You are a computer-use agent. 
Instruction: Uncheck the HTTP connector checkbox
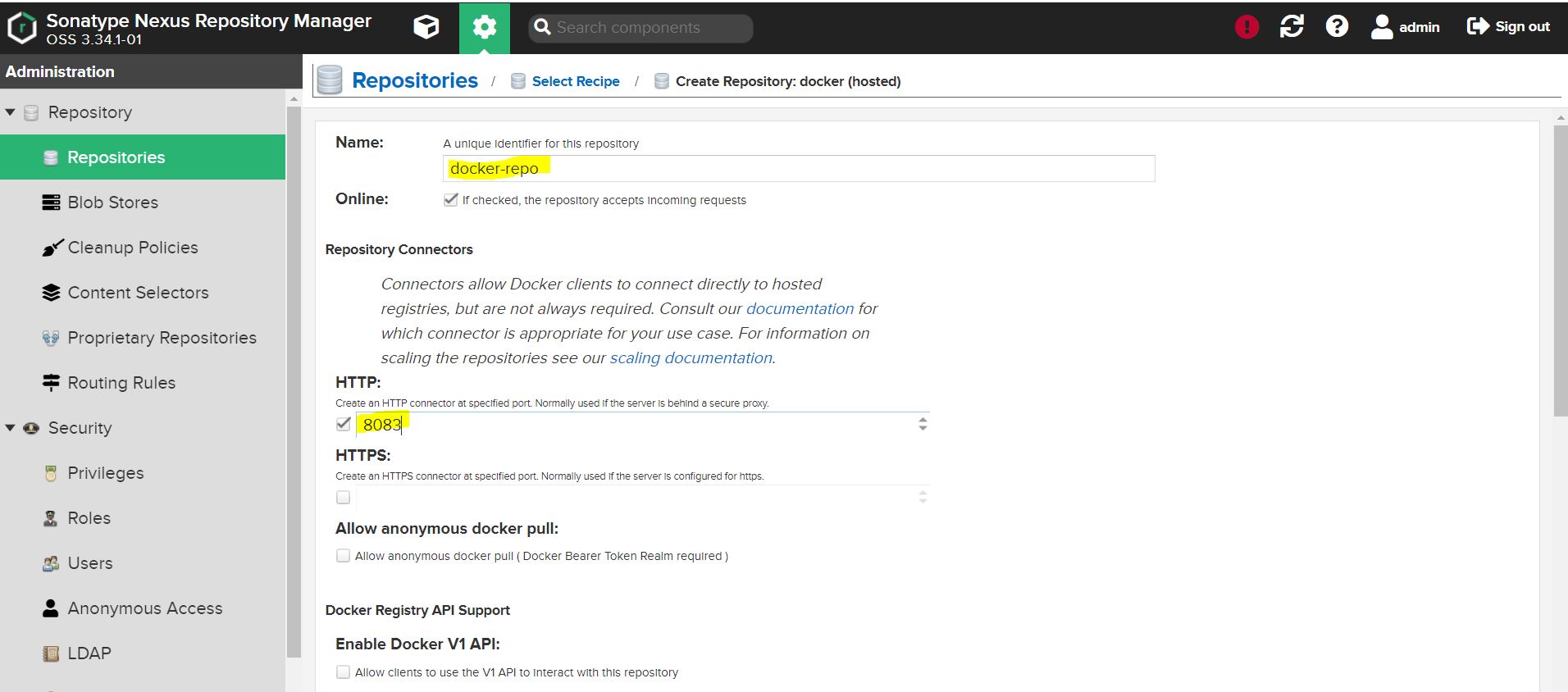344,424
